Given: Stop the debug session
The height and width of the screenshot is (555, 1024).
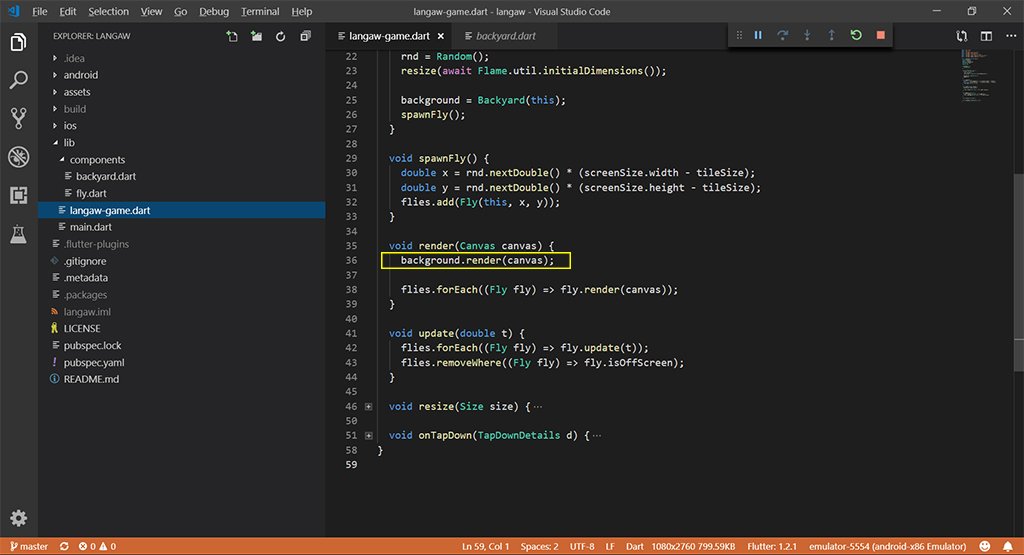Looking at the screenshot, I should 880,35.
